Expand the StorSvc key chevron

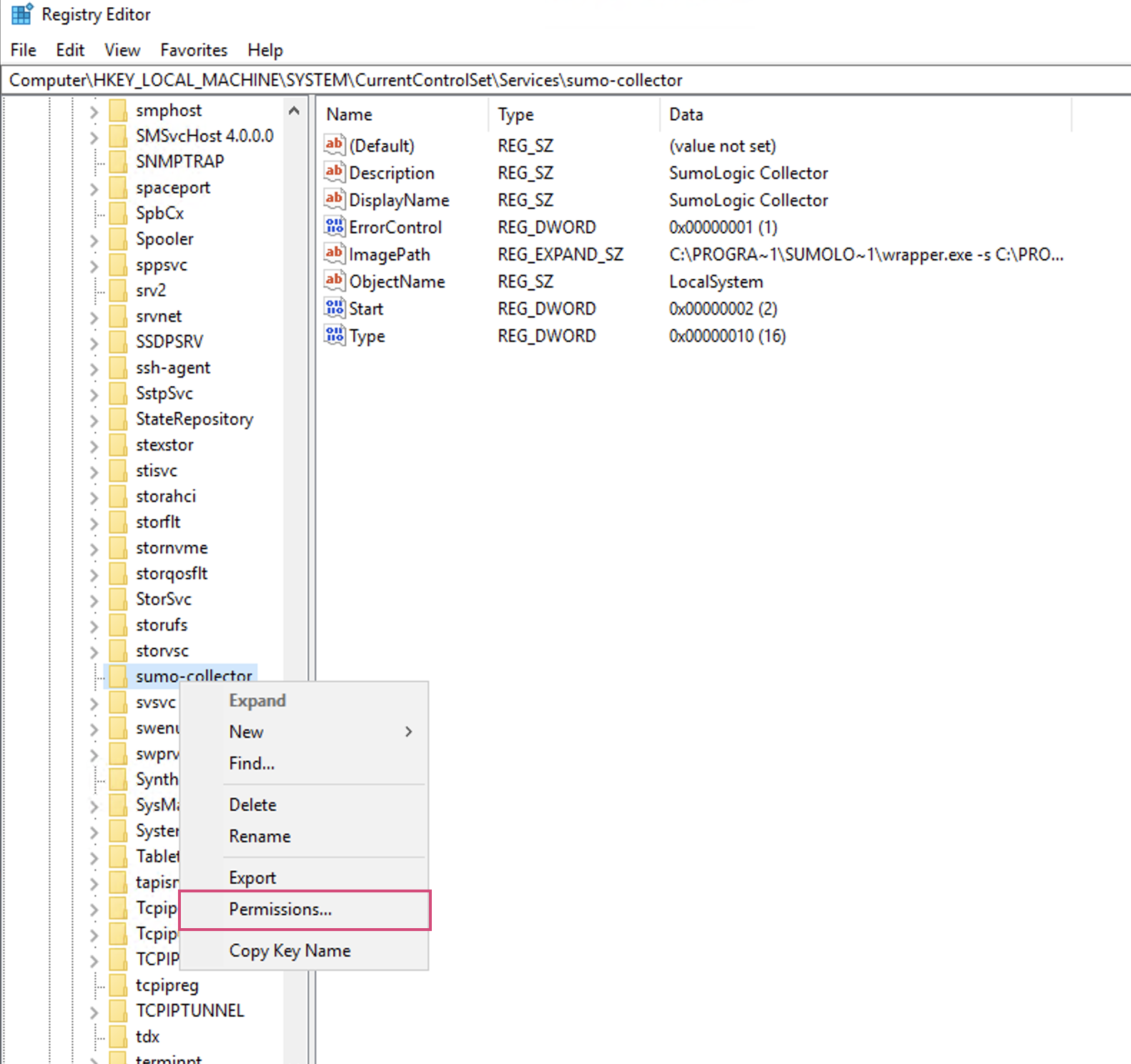point(94,600)
